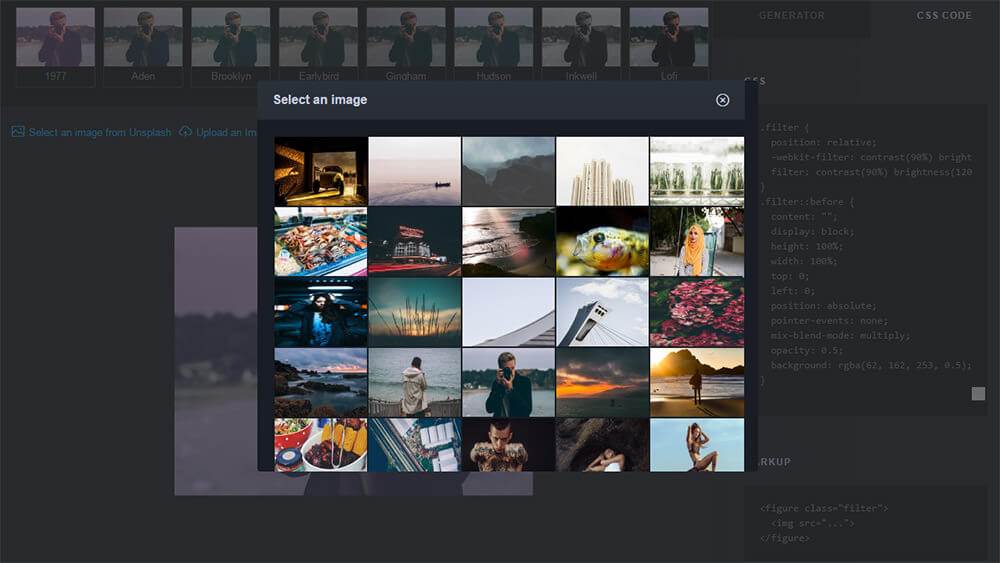The image size is (1000, 563).
Task: Choose the woman in bikini against sky photo
Action: [696, 445]
